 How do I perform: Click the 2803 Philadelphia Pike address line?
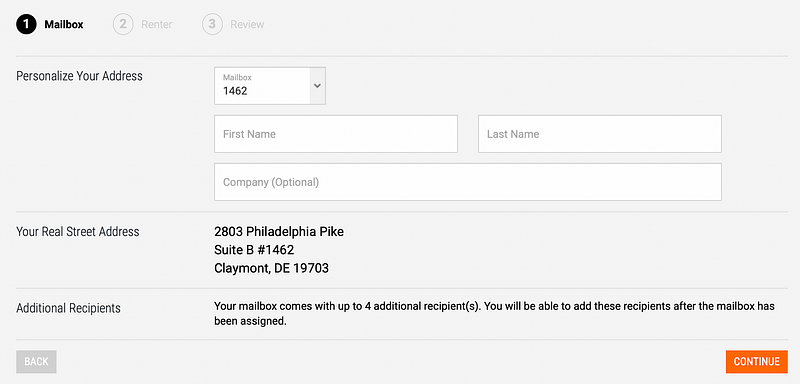pos(279,232)
